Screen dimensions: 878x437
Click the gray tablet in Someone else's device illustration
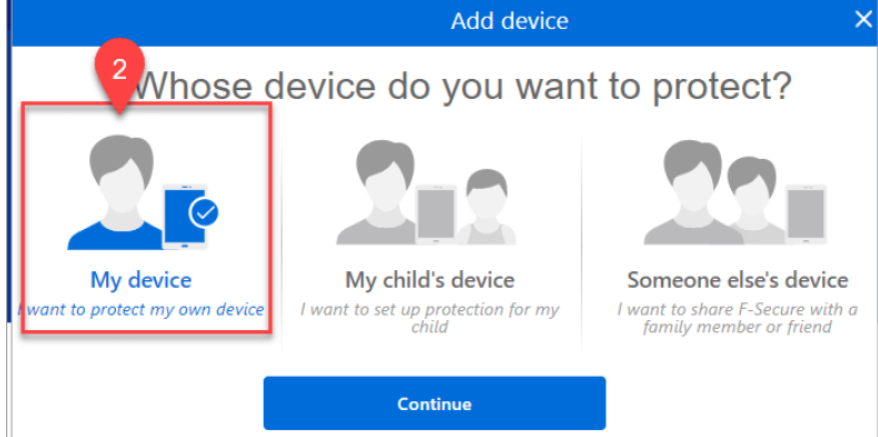coord(806,215)
